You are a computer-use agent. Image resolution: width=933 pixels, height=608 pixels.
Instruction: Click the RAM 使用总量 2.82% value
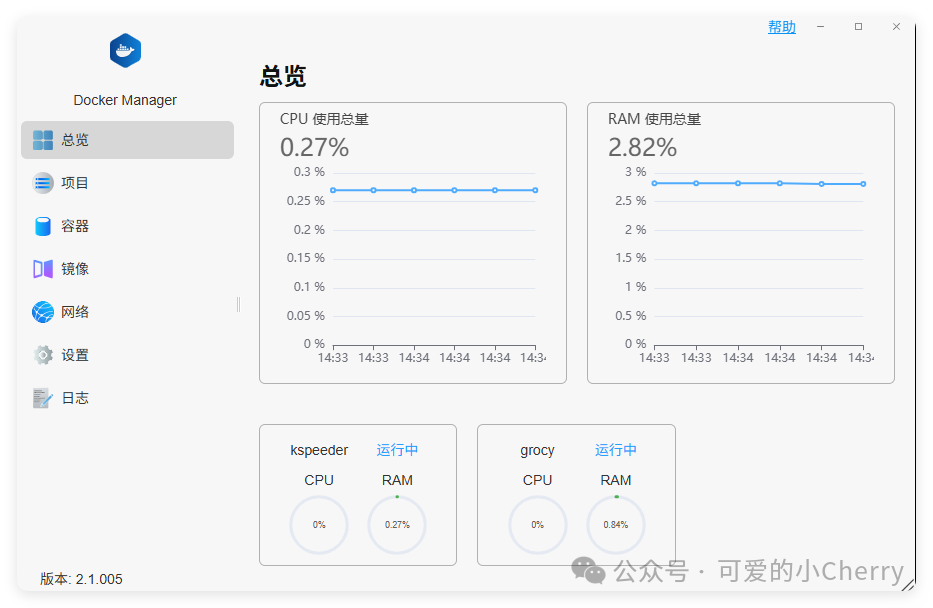click(642, 148)
